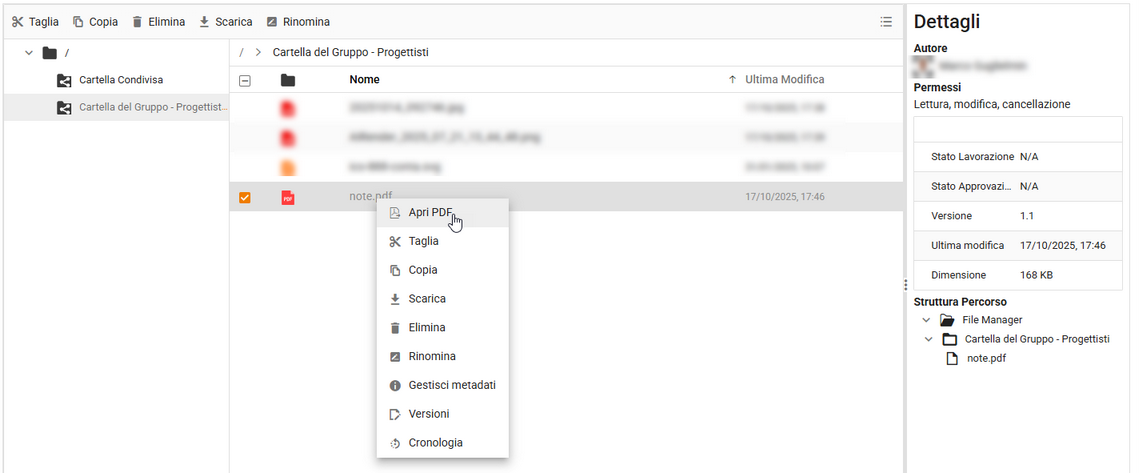This screenshot has width=1139, height=473.
Task: Click the Dimensione 168 KB value
Action: click(x=1037, y=275)
